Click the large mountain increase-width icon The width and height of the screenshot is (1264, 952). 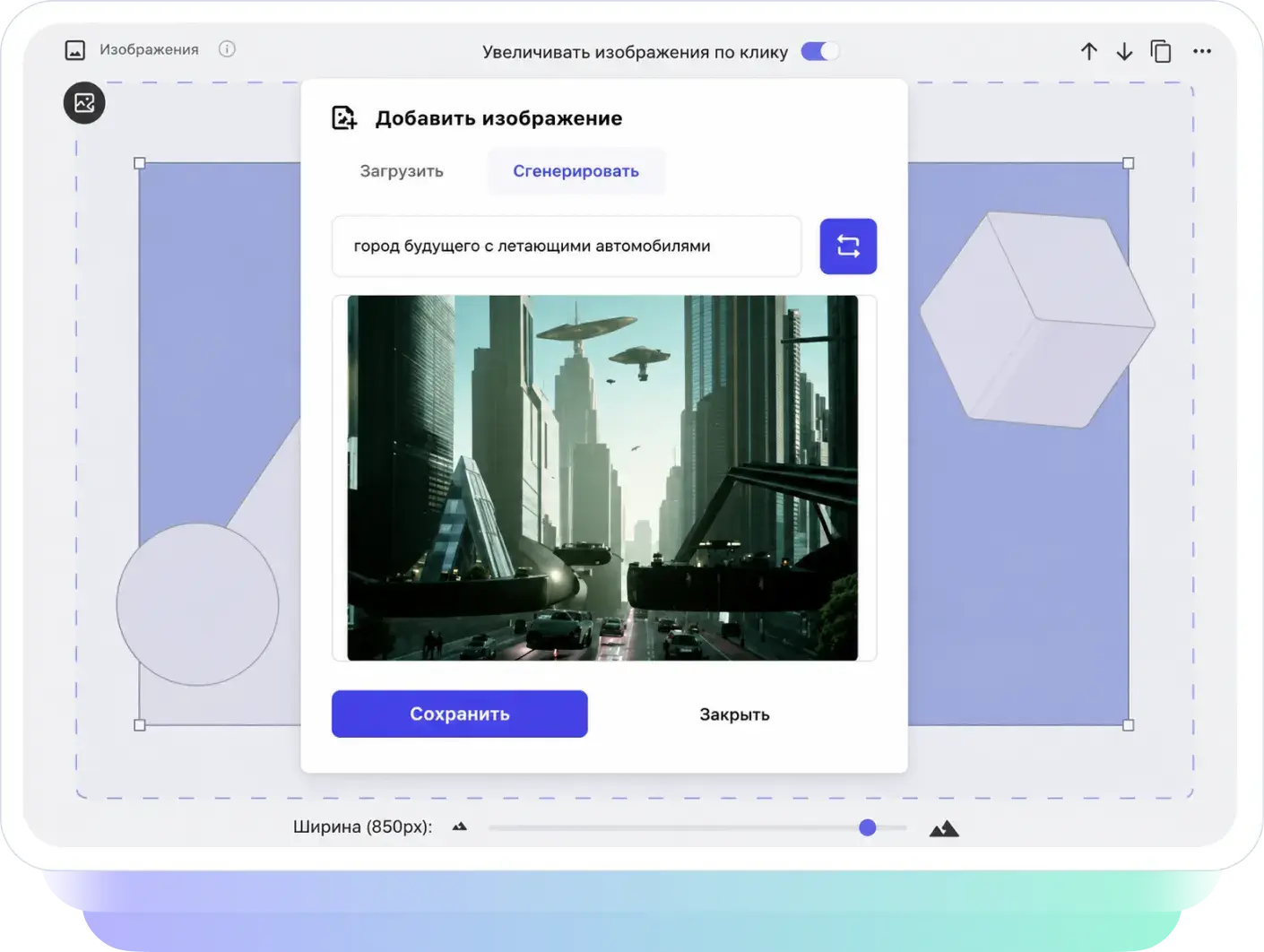[x=944, y=828]
